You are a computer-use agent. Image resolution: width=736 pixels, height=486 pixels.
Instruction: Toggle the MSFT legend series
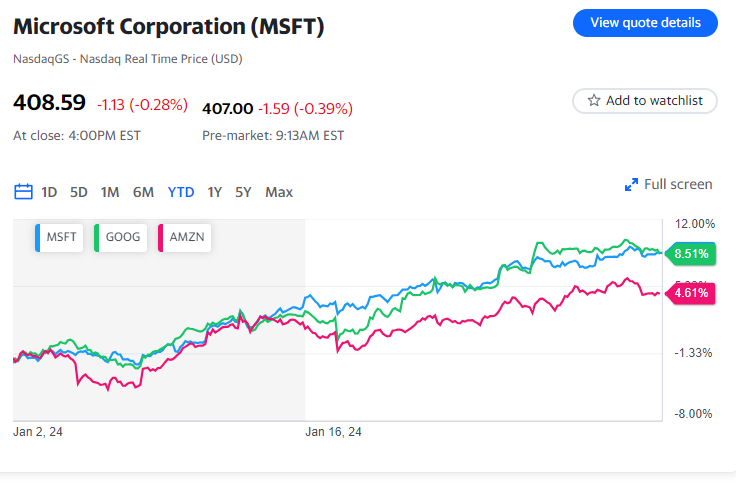[61, 238]
